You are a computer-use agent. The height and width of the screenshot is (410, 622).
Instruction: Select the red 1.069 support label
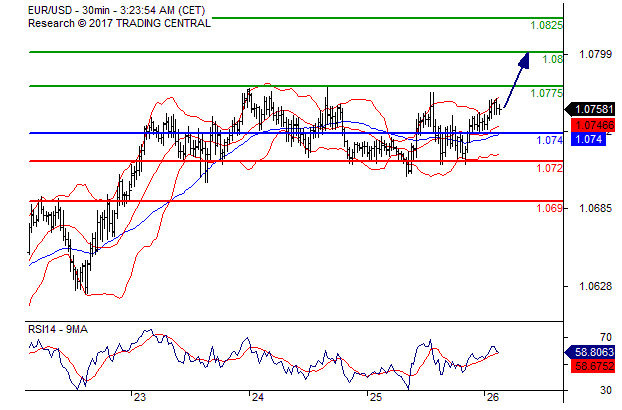coord(549,208)
